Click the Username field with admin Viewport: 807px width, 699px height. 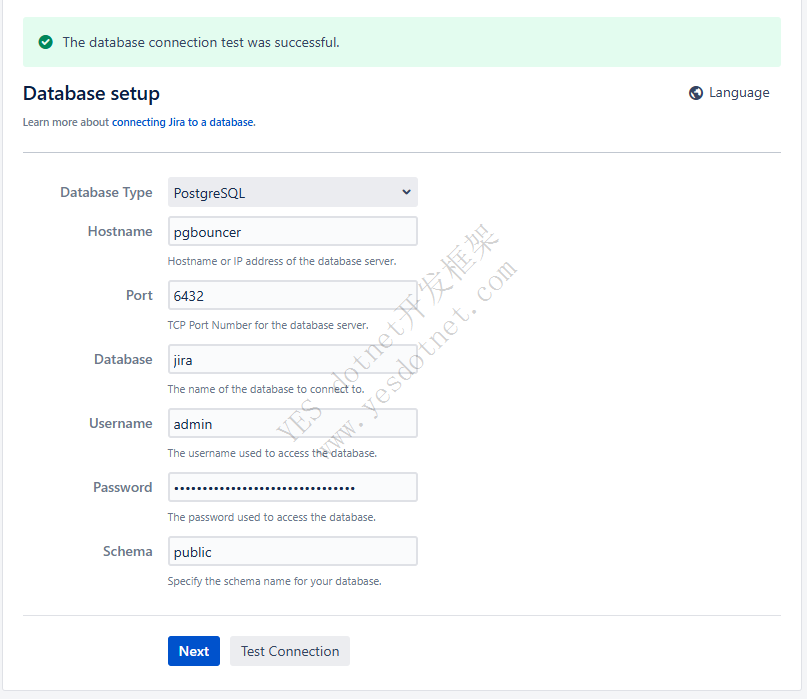(292, 424)
